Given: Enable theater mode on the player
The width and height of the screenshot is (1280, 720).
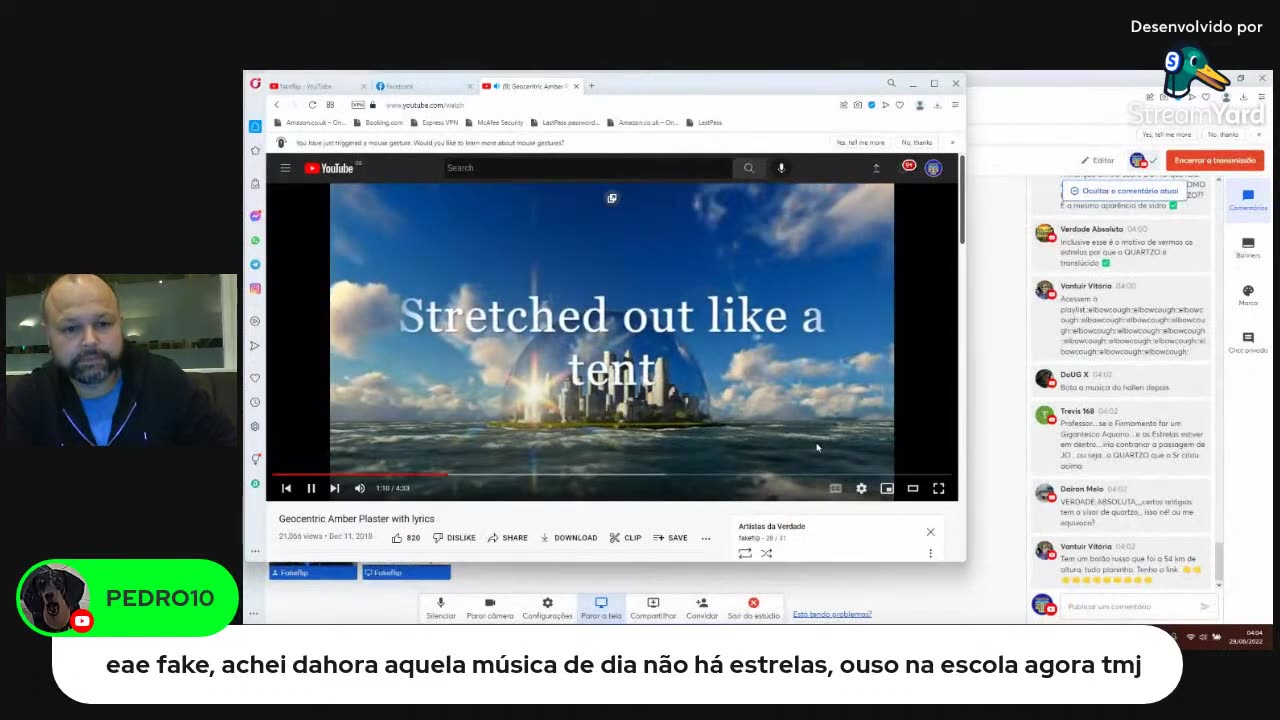Looking at the screenshot, I should 913,488.
